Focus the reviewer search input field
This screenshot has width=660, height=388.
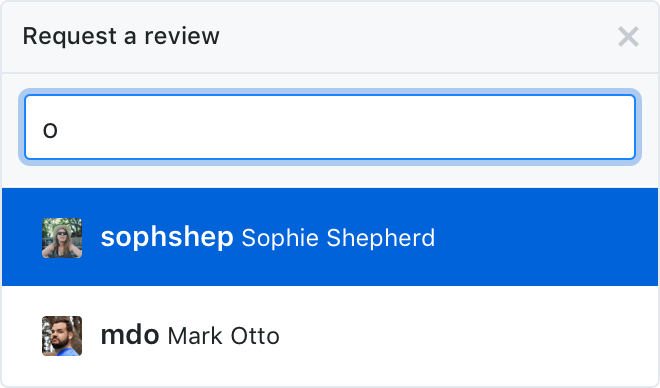click(330, 127)
